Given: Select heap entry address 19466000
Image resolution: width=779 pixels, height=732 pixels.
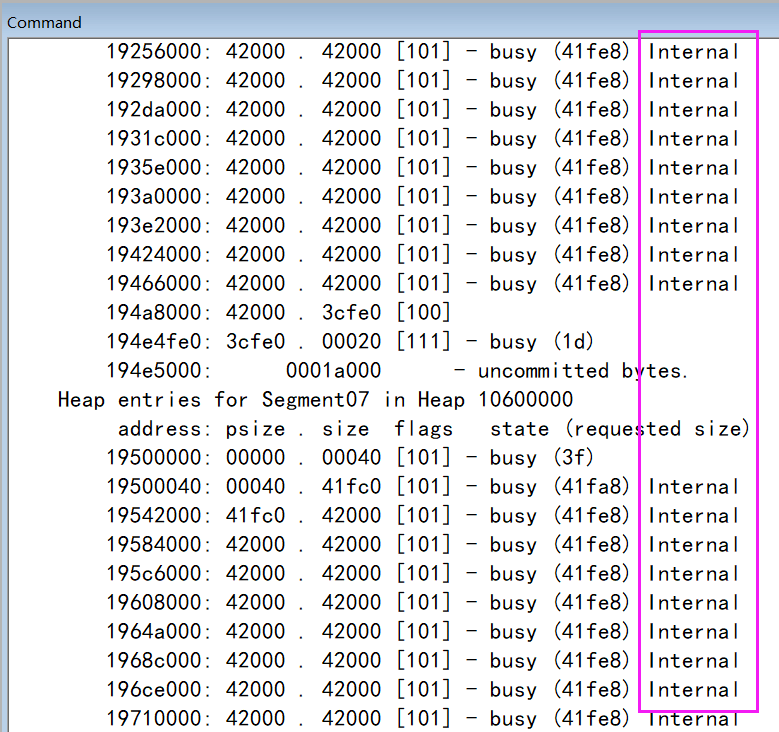Looking at the screenshot, I should coord(158,283).
